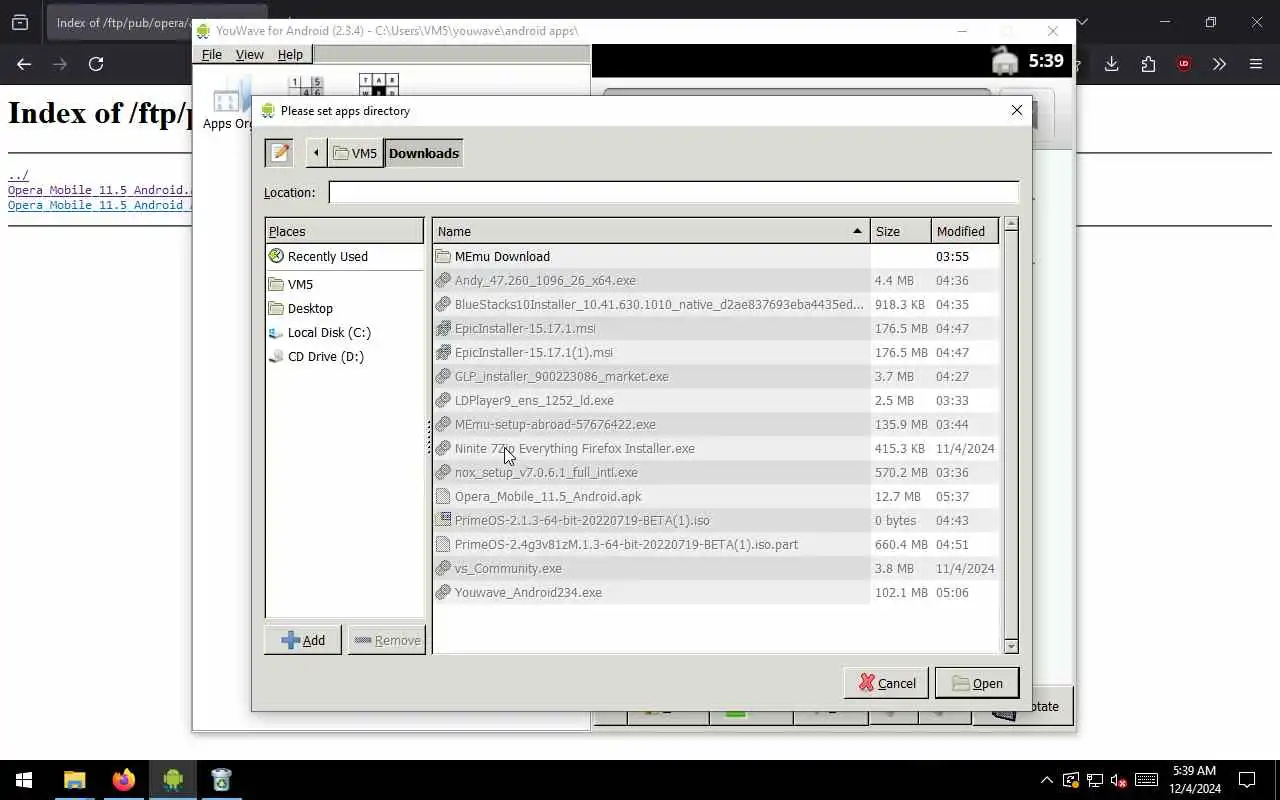Cancel the apps directory dialog
This screenshot has width=1280, height=800.
(886, 683)
